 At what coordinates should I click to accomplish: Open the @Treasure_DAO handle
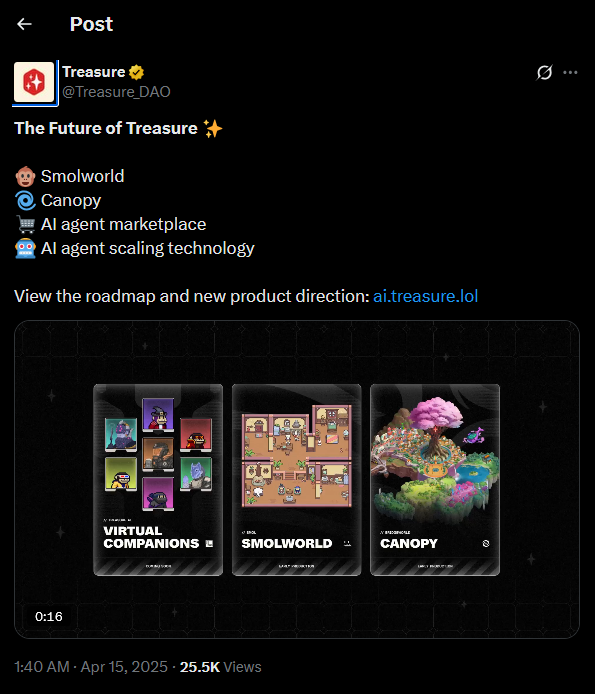116,92
